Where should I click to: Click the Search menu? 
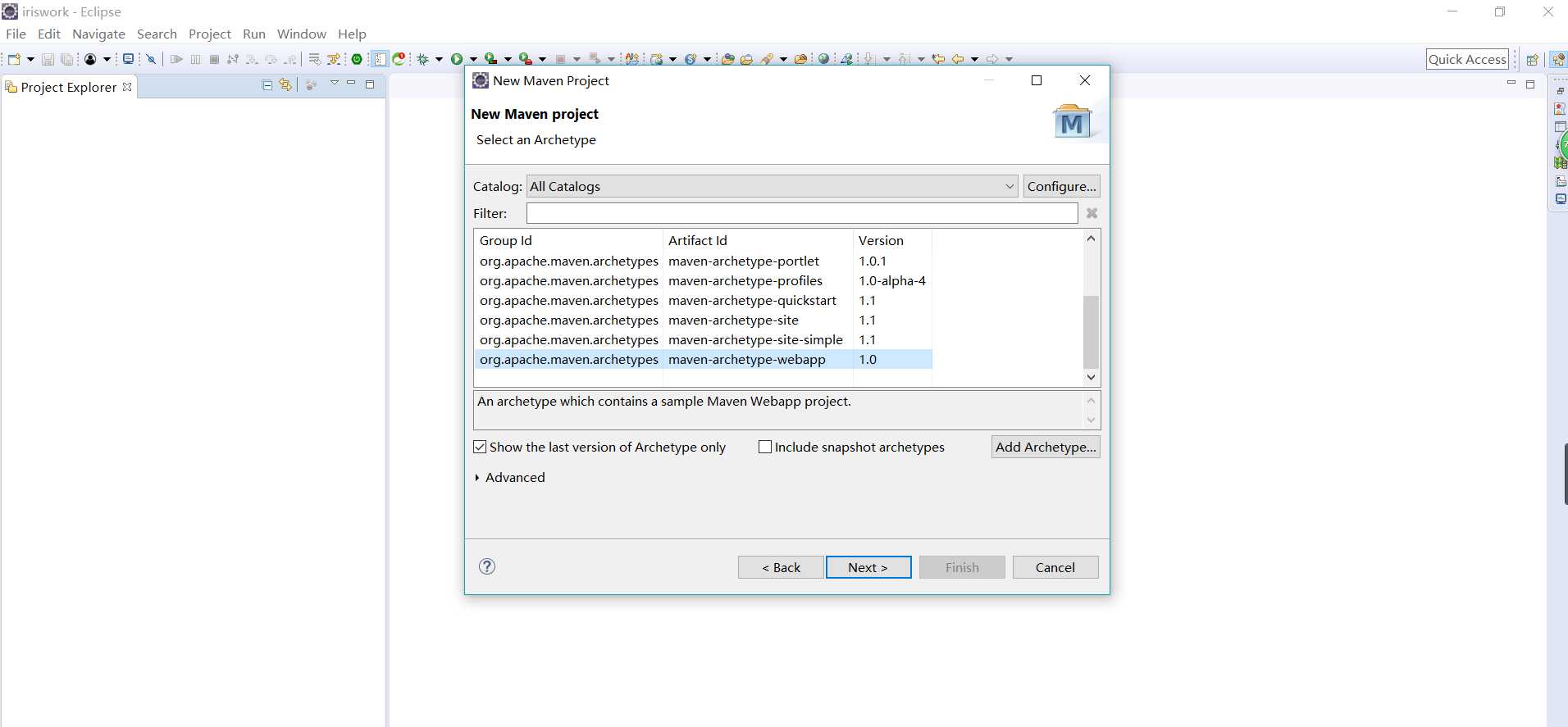(x=157, y=34)
